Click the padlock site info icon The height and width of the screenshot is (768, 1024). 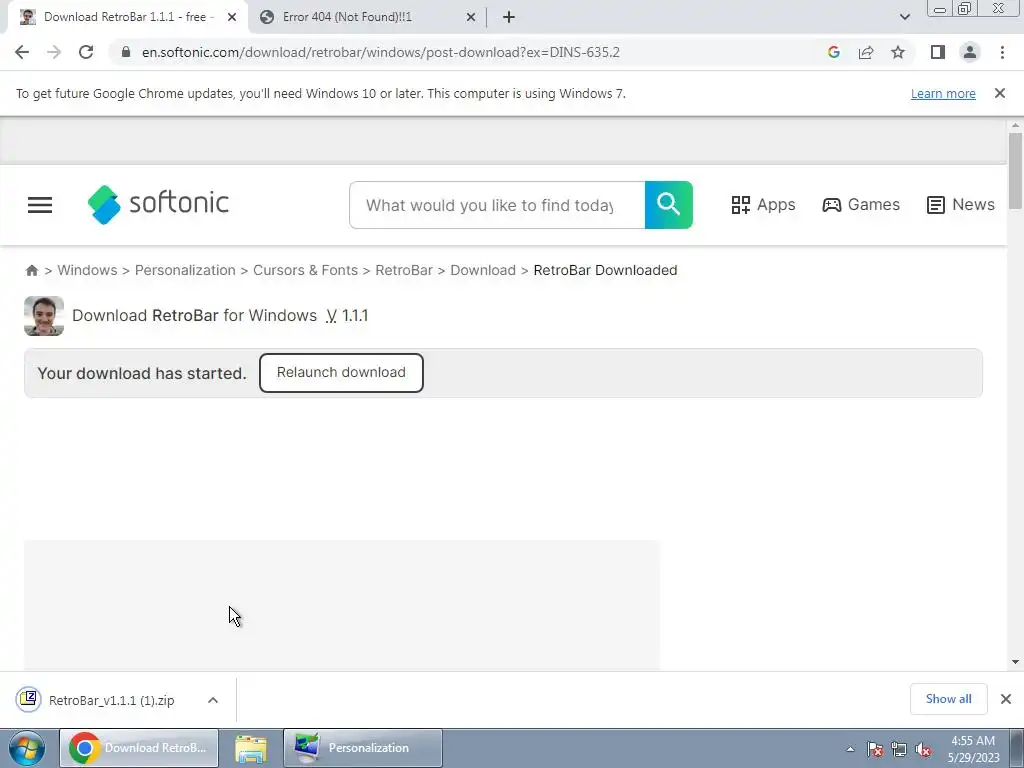point(126,52)
